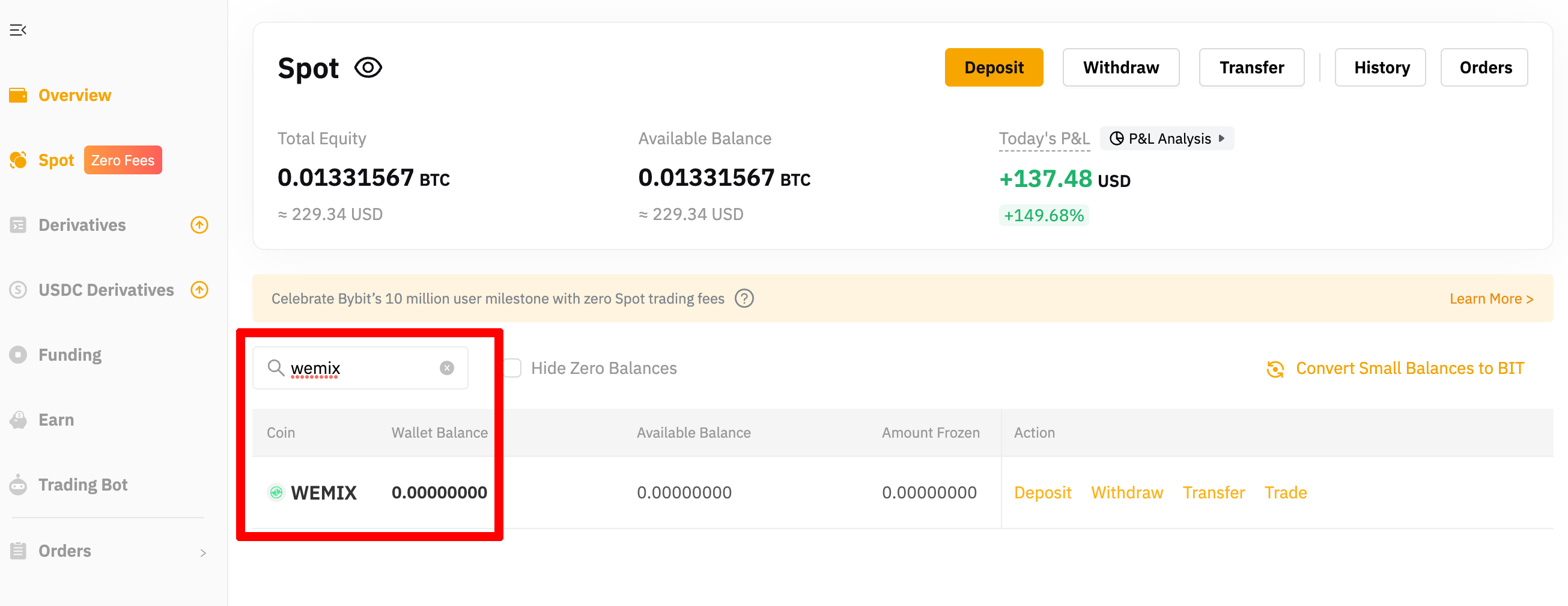Viewport: 1568px width, 606px height.
Task: Click the Earn piggy bank icon
Action: tap(18, 420)
